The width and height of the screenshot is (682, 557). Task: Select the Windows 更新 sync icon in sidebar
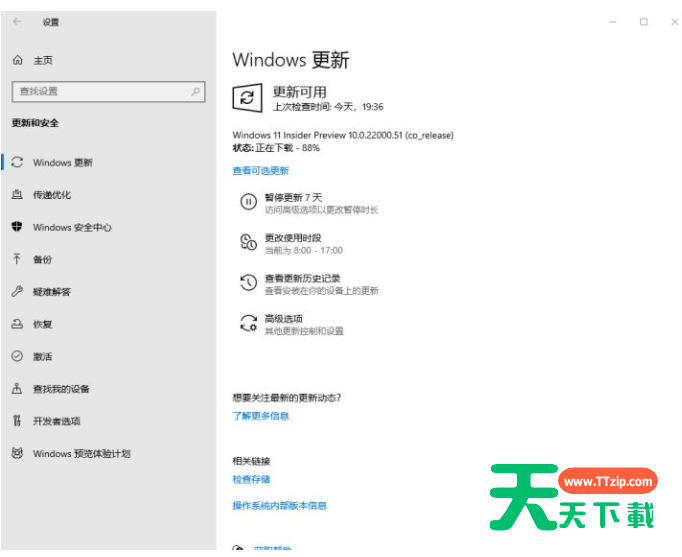(x=17, y=162)
